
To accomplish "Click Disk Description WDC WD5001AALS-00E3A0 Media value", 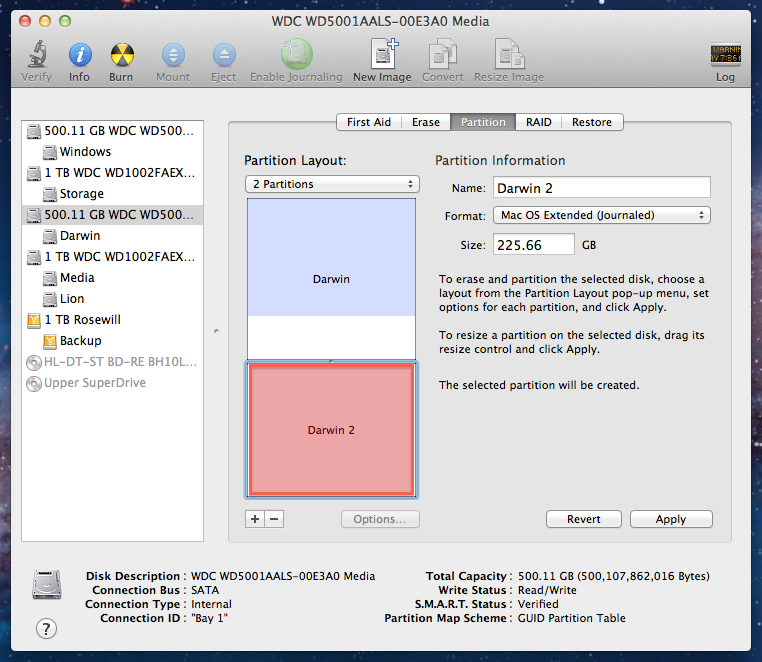I will 283,576.
